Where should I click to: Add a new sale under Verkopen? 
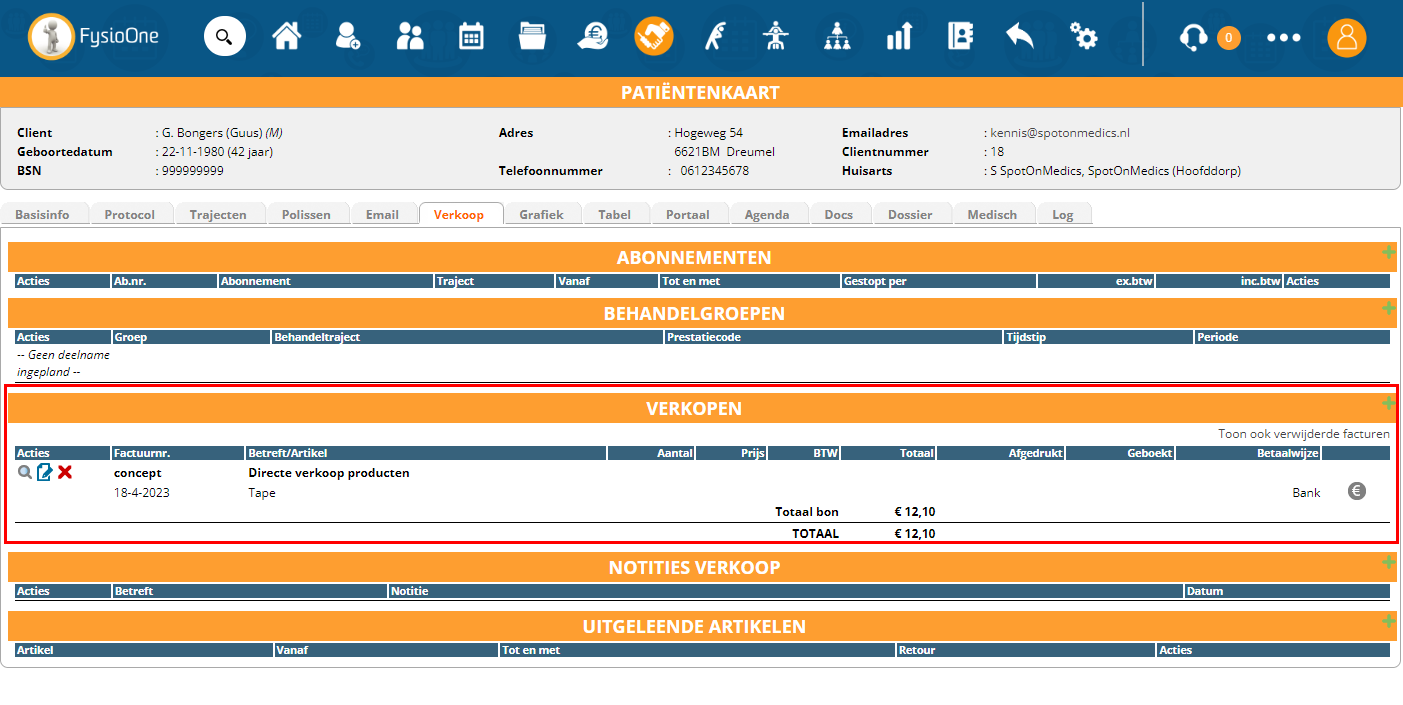click(x=1388, y=403)
